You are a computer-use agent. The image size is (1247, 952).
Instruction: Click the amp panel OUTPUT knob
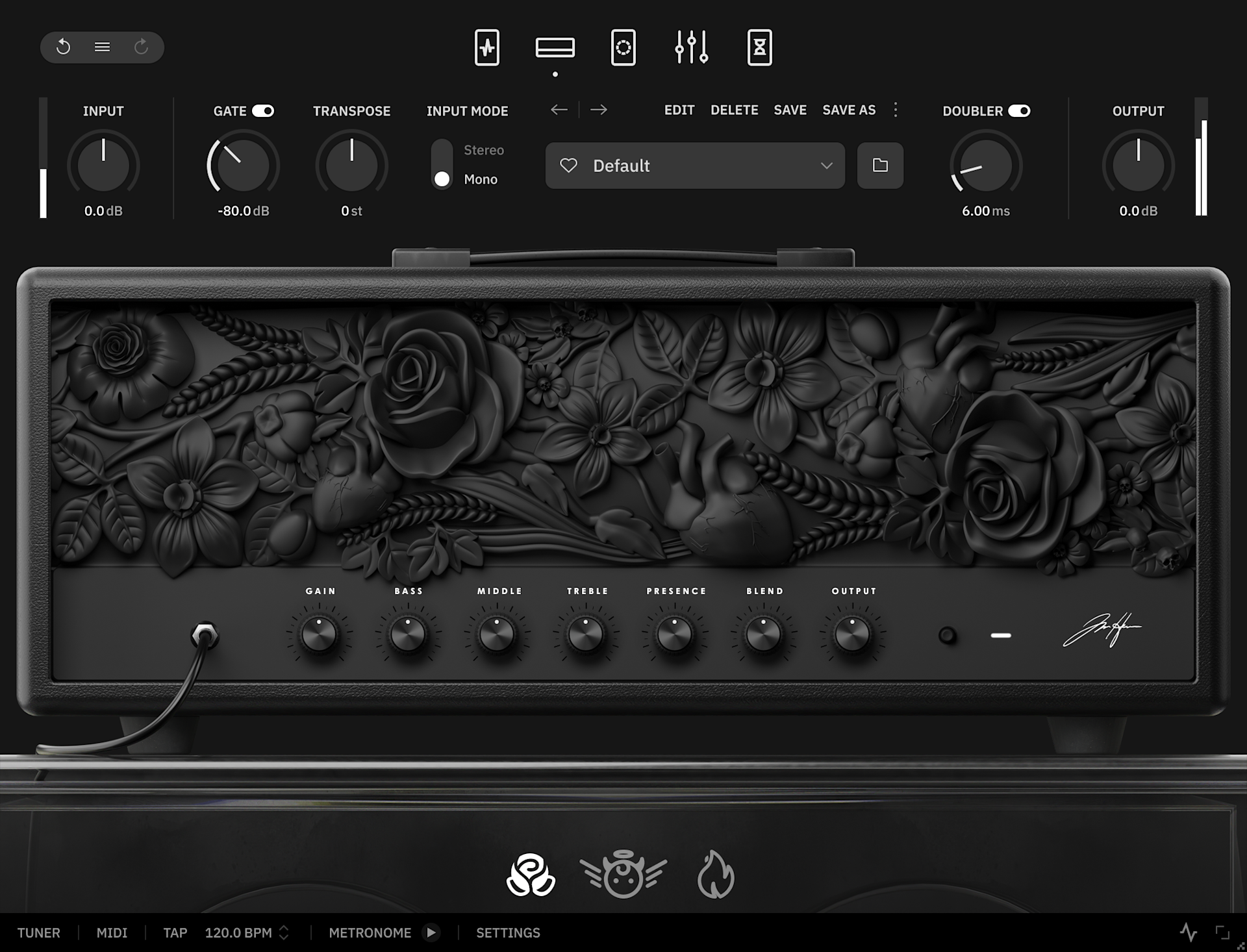coord(853,634)
